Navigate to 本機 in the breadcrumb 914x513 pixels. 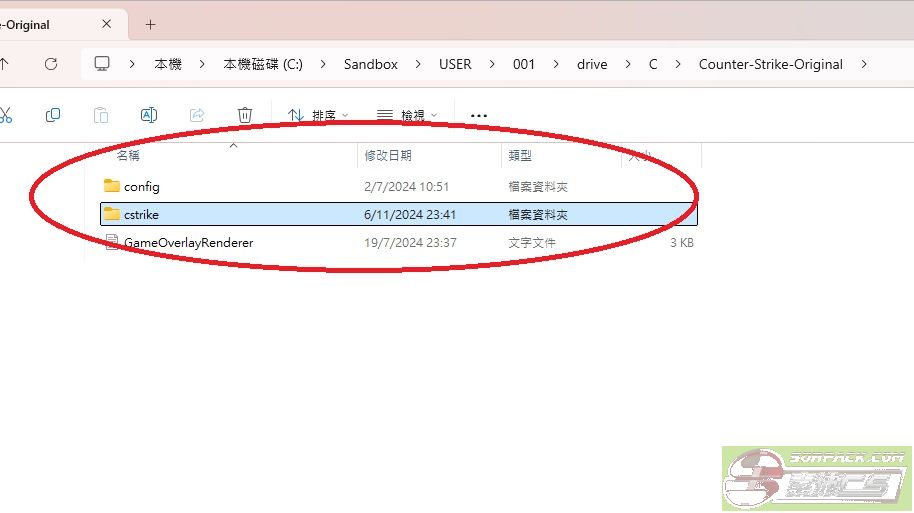(168, 64)
